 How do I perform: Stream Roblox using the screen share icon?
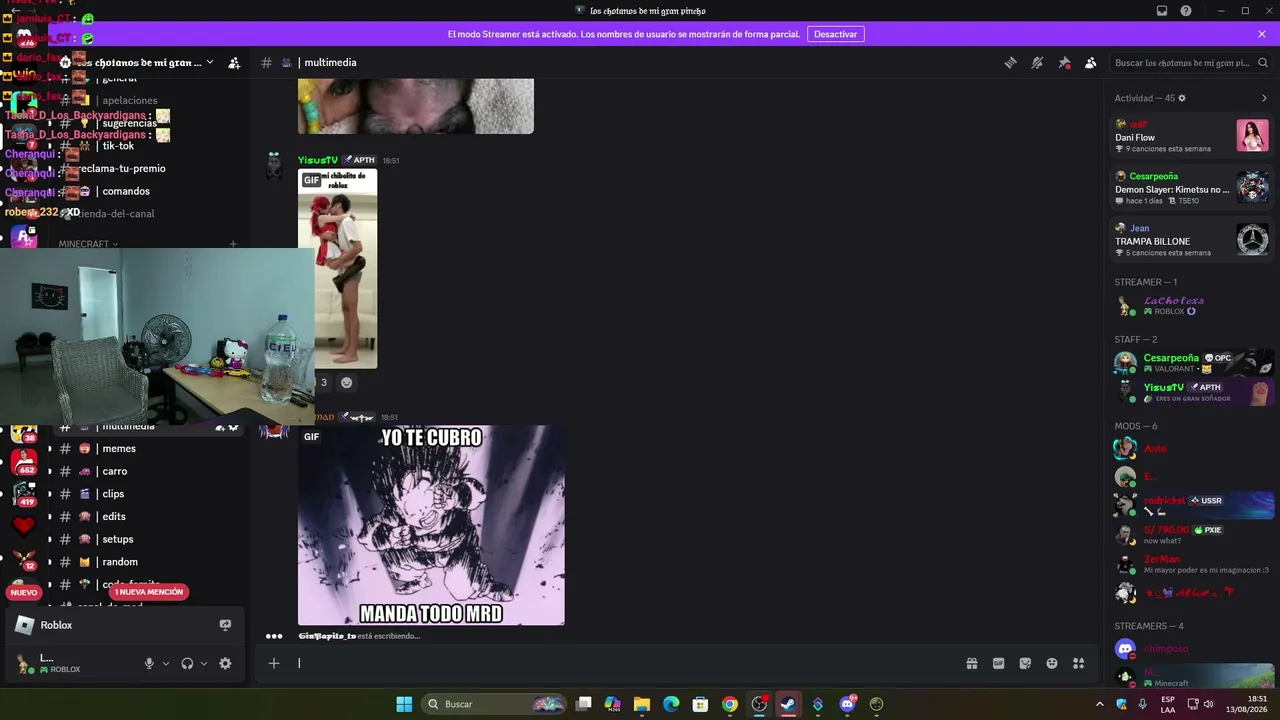(225, 625)
